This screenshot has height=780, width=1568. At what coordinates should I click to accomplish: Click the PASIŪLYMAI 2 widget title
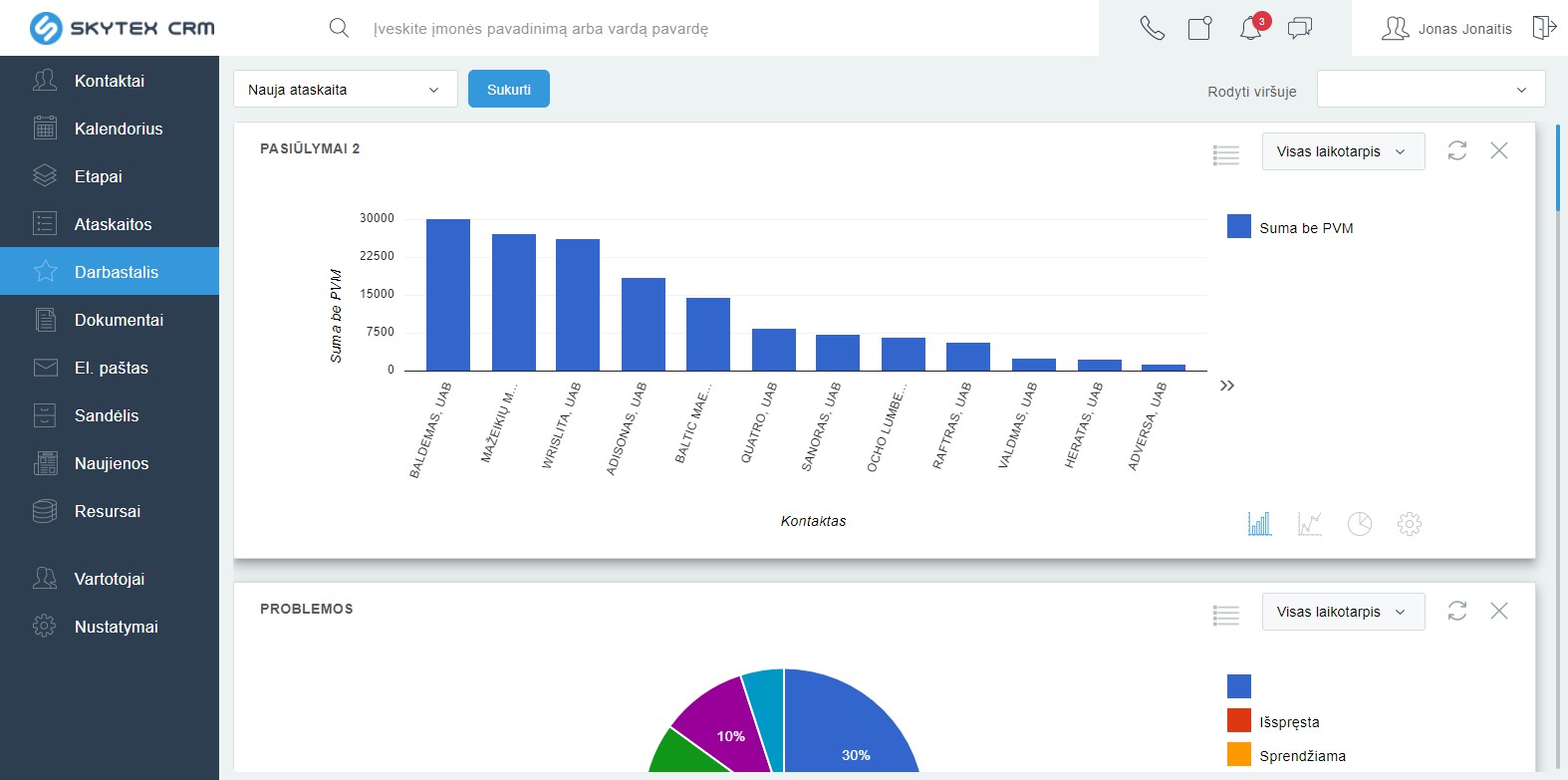pos(310,148)
